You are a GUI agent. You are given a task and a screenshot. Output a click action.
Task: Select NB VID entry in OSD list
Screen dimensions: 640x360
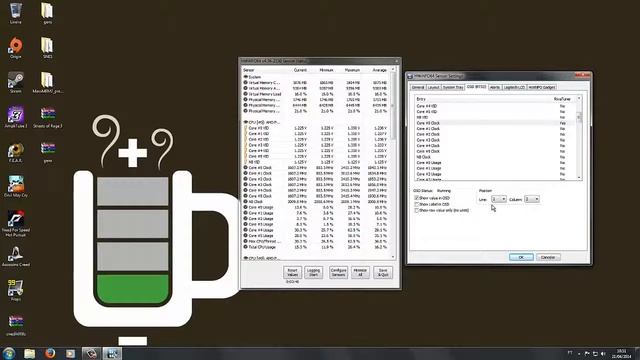tap(495, 117)
